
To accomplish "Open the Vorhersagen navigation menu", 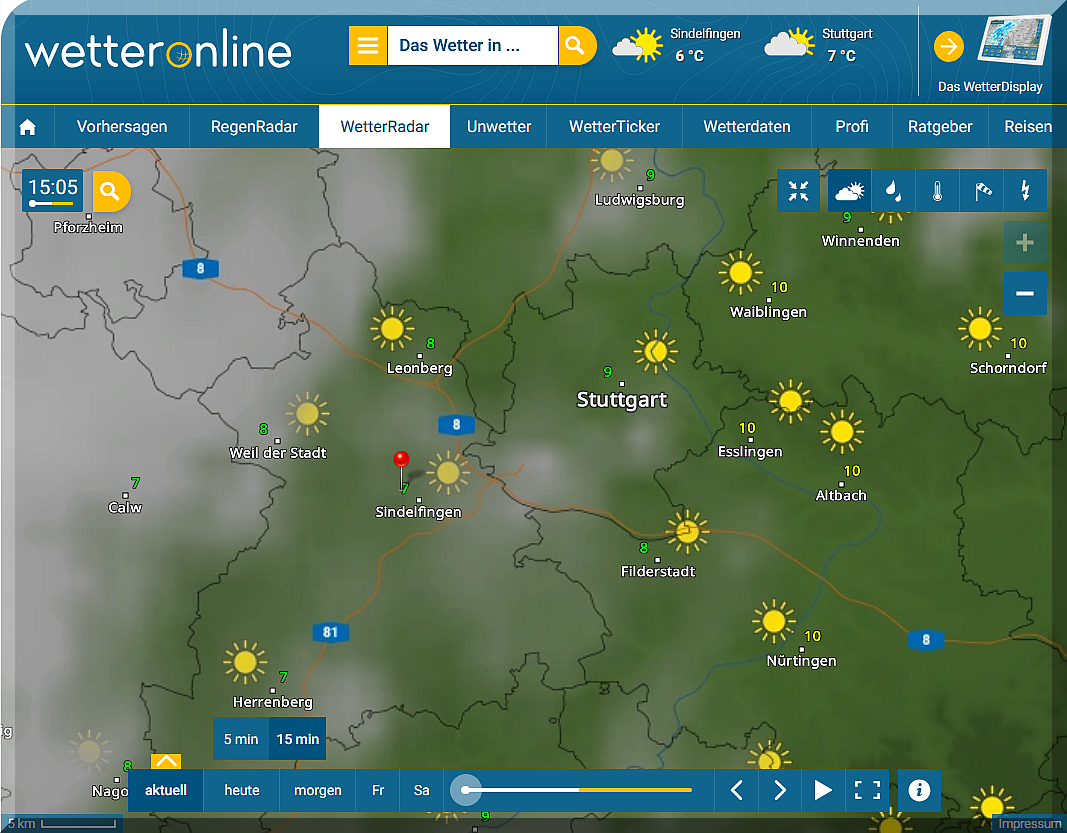I will (x=122, y=127).
